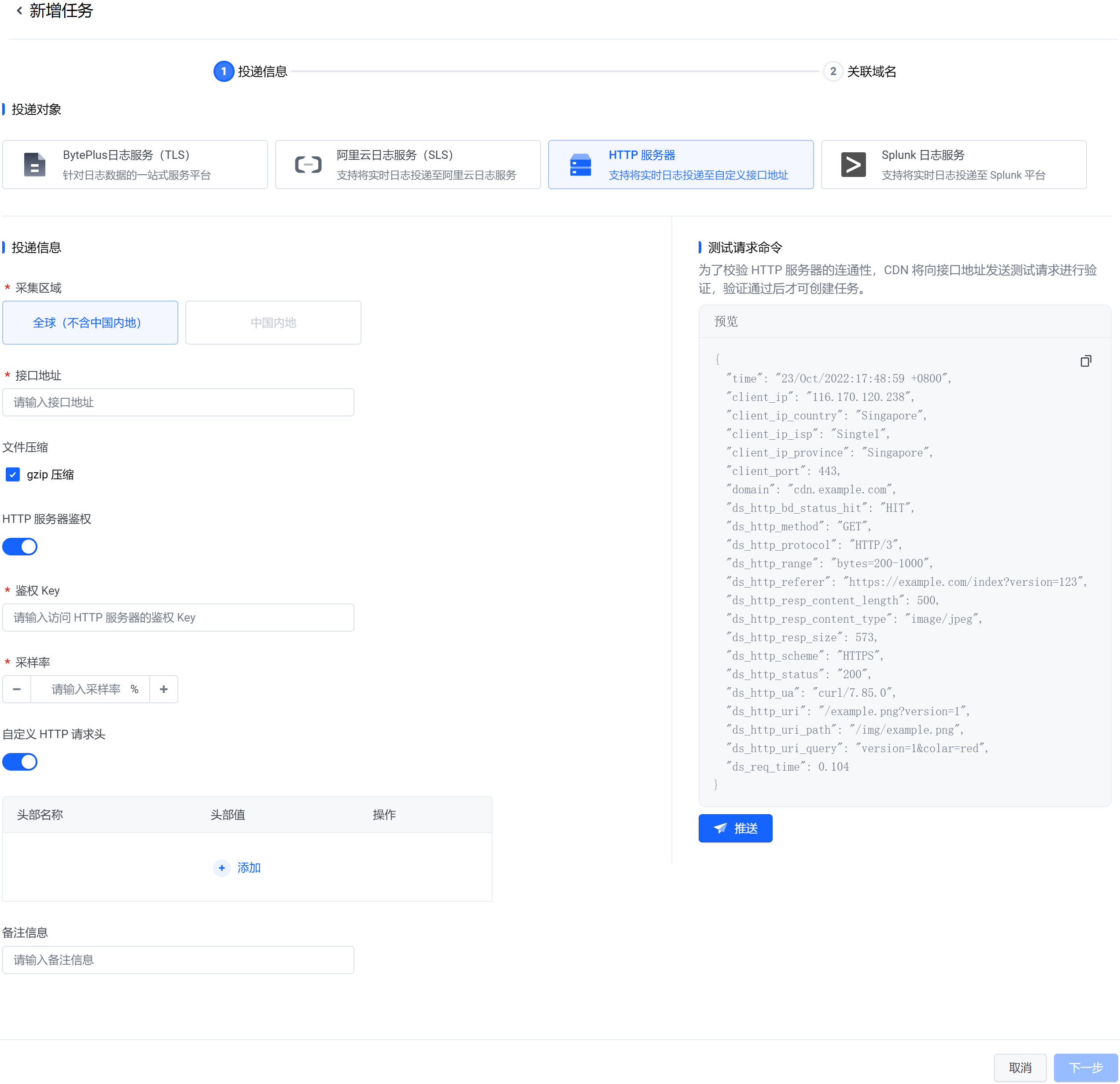The height and width of the screenshot is (1084, 1120).
Task: Click into the 鉴权 Key input
Action: (x=178, y=617)
